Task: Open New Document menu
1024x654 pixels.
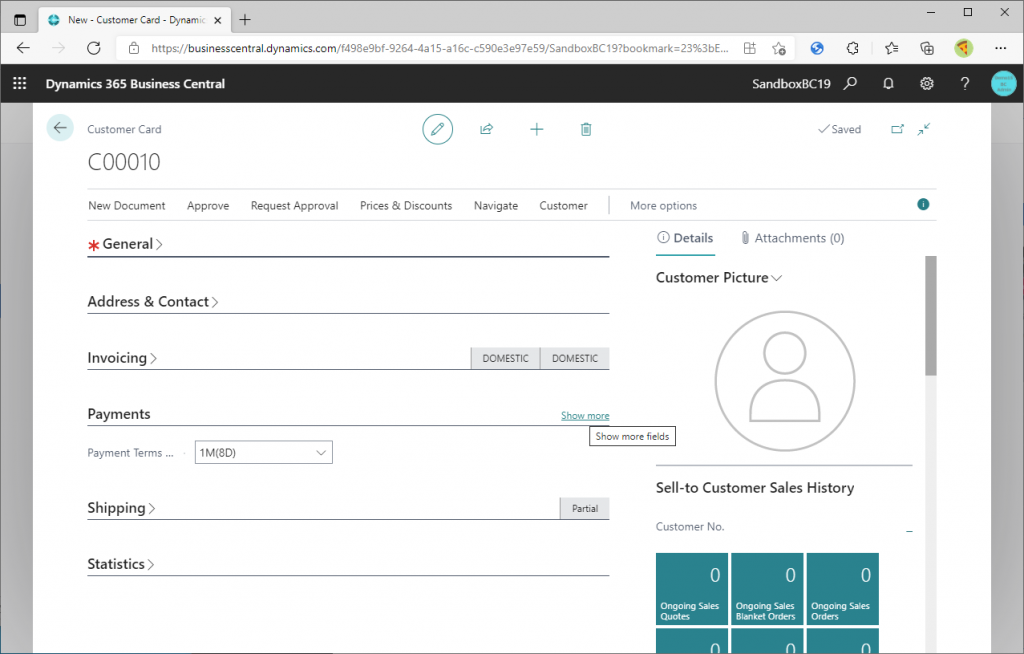Action: [127, 205]
